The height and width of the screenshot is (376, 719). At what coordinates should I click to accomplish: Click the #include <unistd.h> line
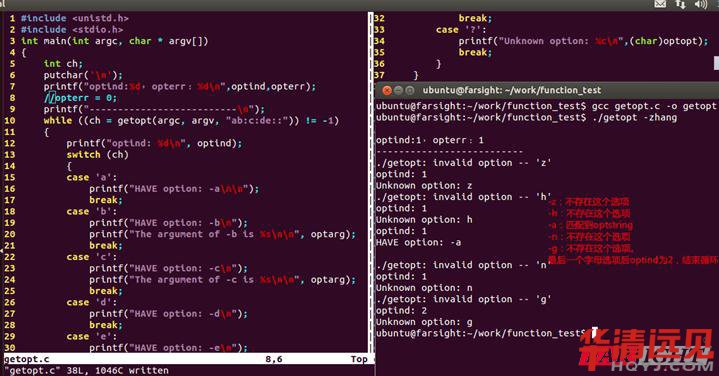pyautogui.click(x=75, y=18)
